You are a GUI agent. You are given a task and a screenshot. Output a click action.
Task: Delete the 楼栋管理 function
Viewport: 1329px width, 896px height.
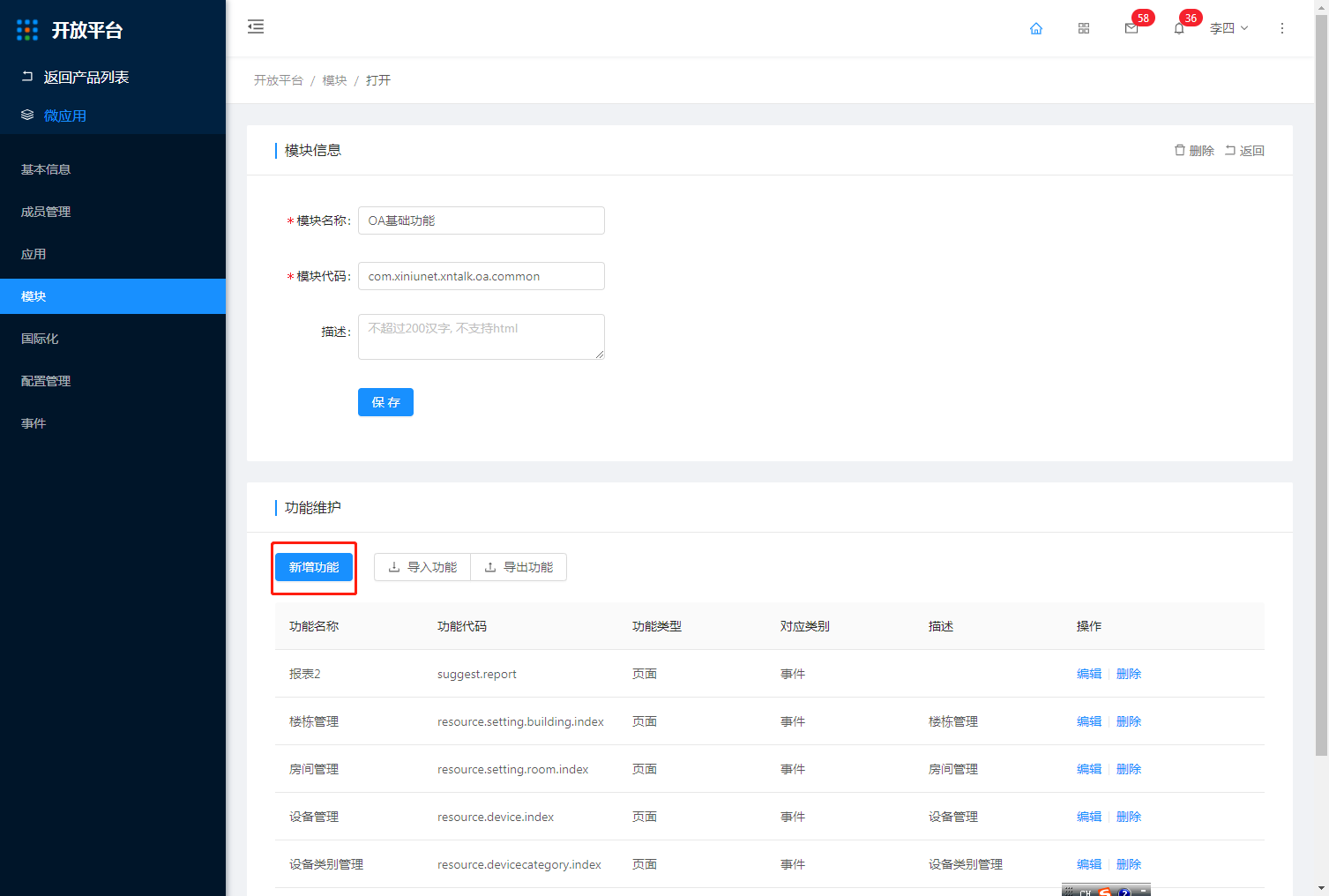pos(1129,721)
